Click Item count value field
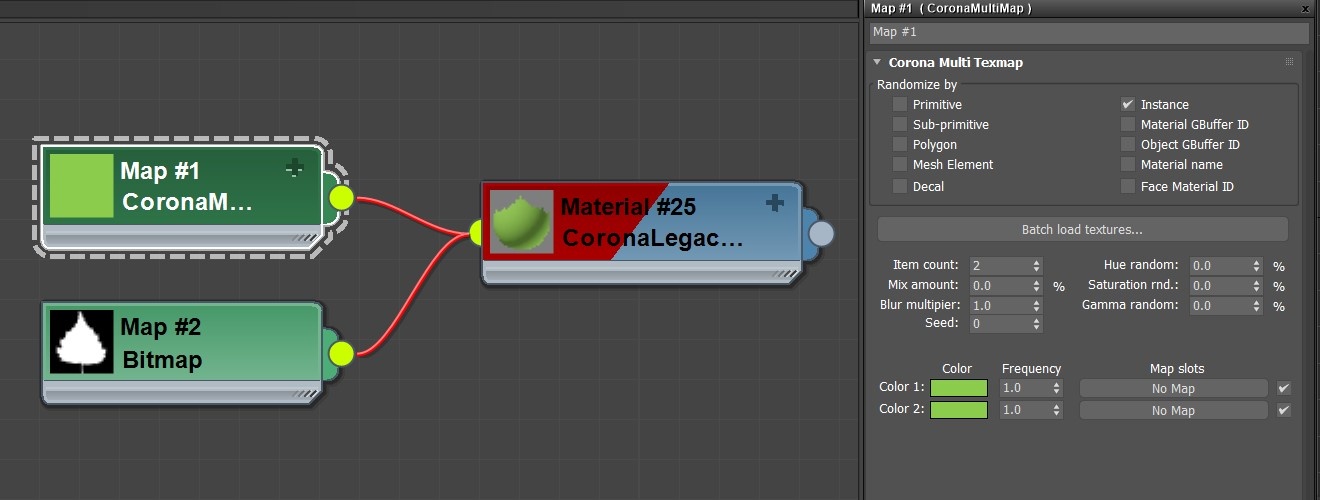Viewport: 1320px width, 500px height. click(x=998, y=266)
